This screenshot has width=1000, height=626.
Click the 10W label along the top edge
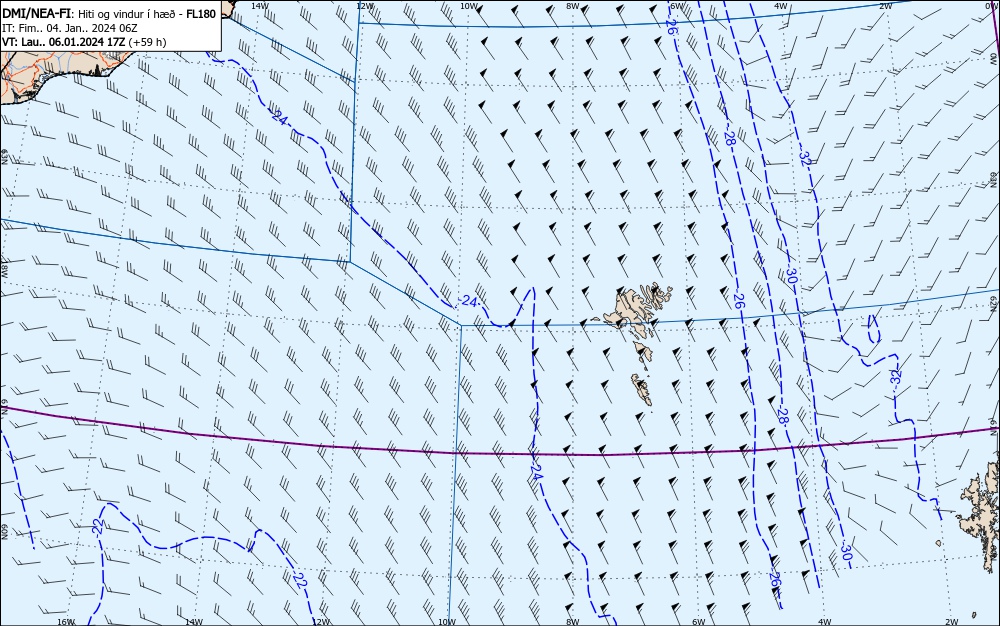coord(469,5)
